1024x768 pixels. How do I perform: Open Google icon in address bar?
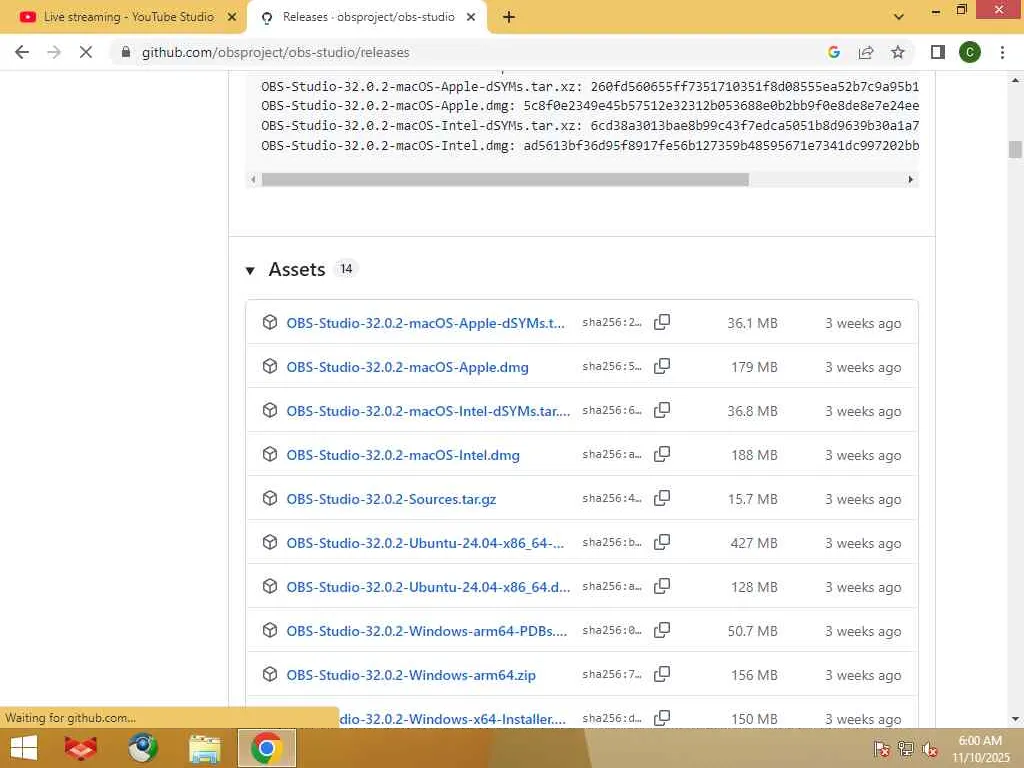(x=834, y=52)
